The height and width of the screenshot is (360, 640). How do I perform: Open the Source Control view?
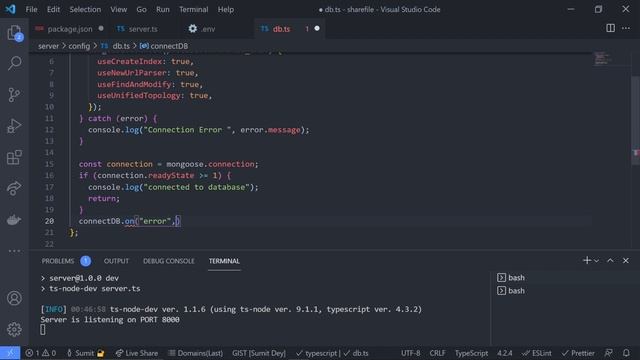tap(14, 95)
